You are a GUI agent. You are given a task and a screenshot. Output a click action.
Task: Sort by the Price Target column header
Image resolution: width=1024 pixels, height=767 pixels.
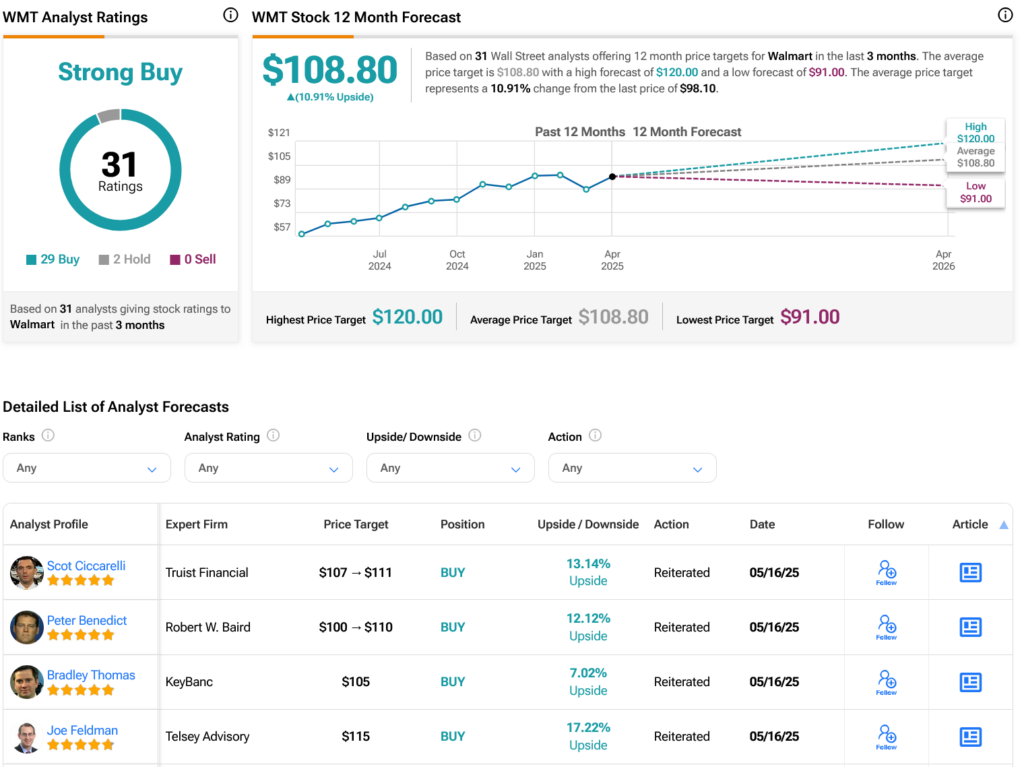[356, 524]
